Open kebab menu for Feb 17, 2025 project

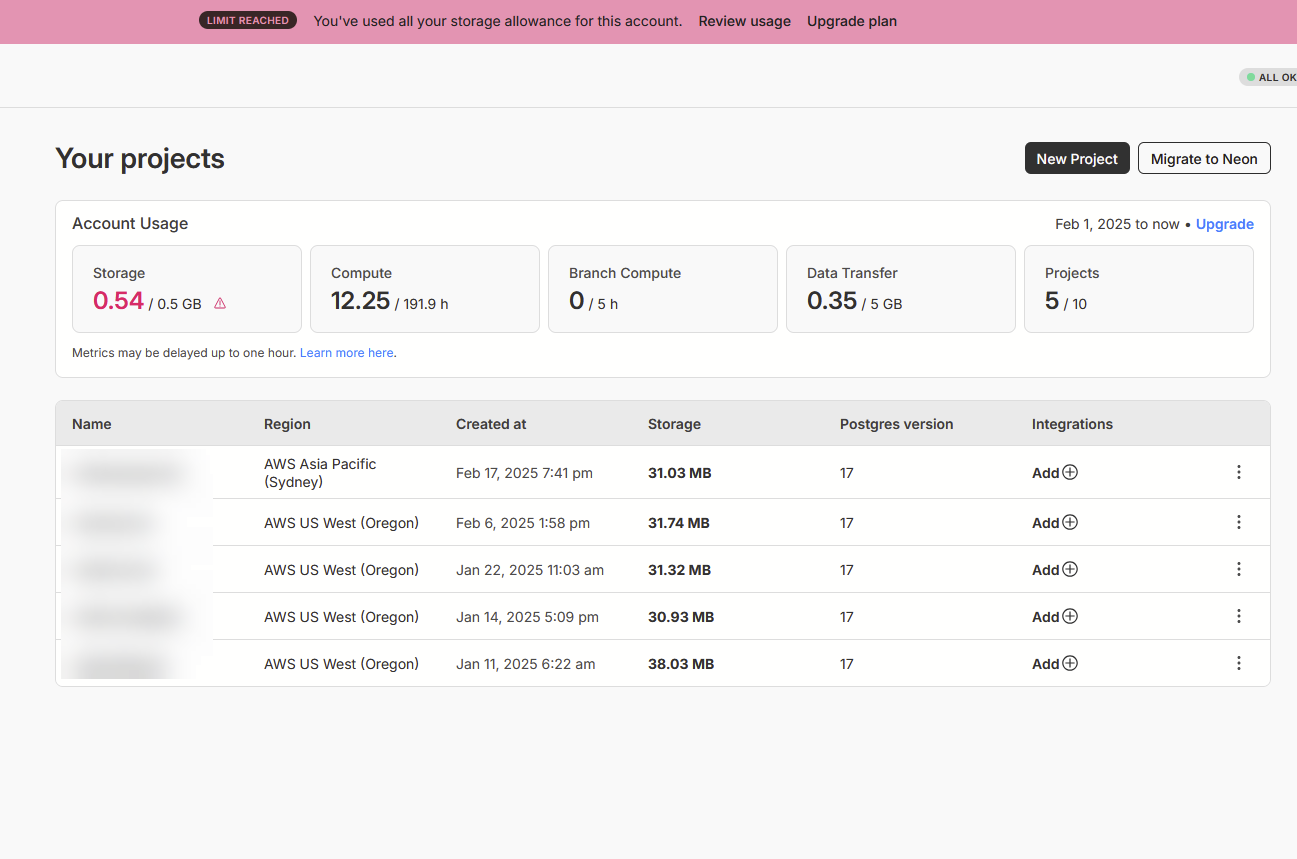click(x=1239, y=472)
